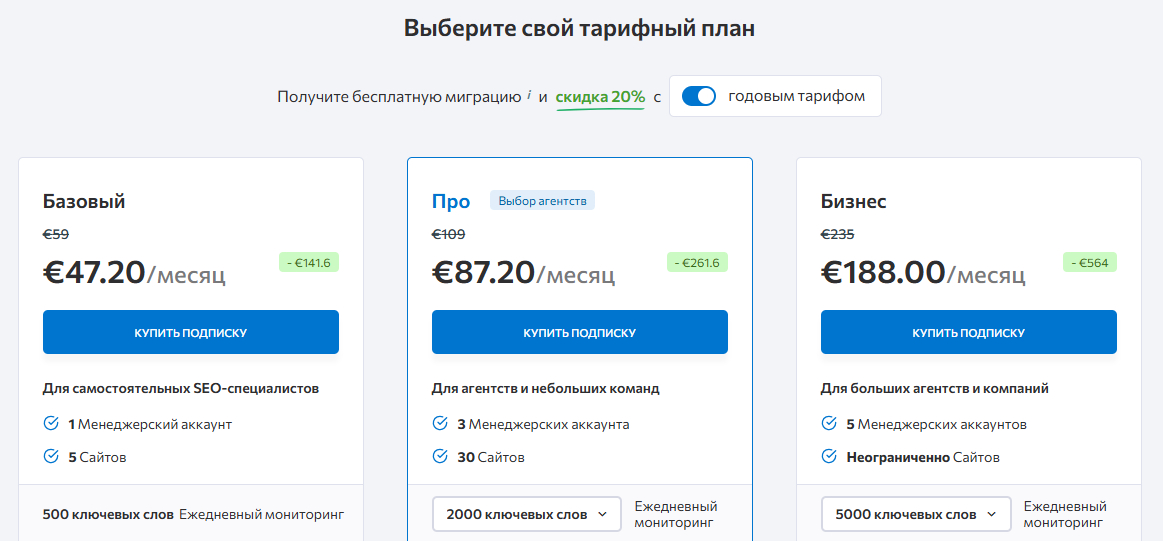Screen dimensions: 1163x541
Task: Buy the Про plan subscription
Action: 580,332
